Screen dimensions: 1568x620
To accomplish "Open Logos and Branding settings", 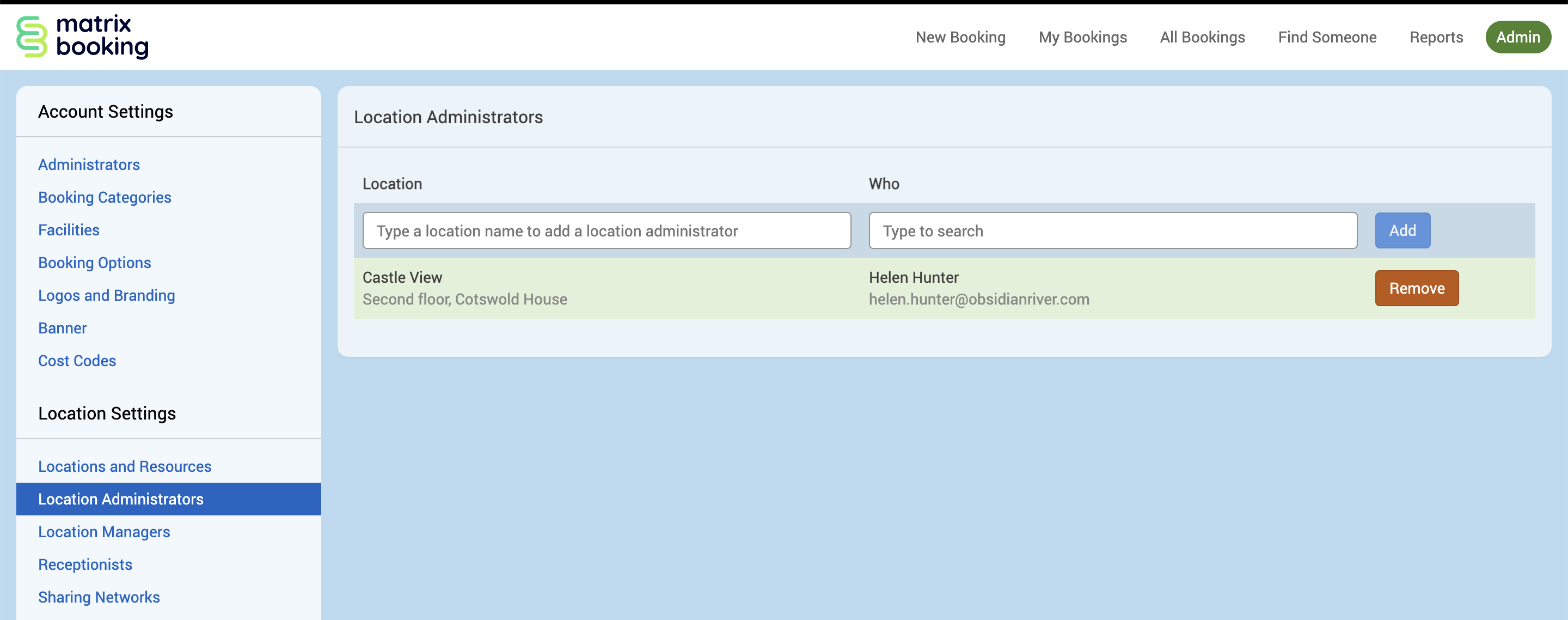I will (x=107, y=295).
